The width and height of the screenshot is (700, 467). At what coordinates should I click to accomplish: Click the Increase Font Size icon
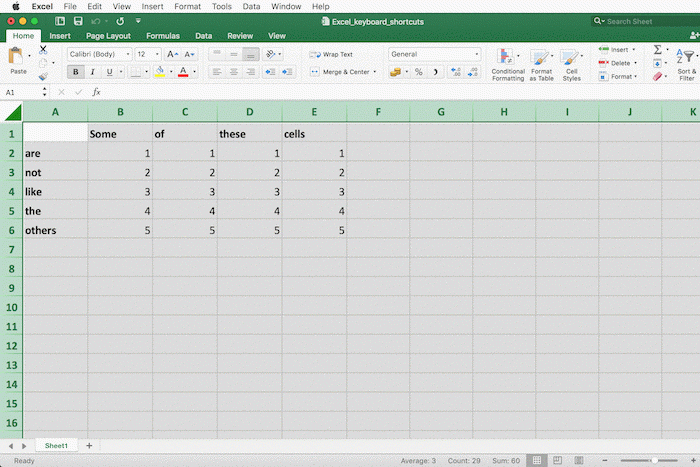[172, 54]
